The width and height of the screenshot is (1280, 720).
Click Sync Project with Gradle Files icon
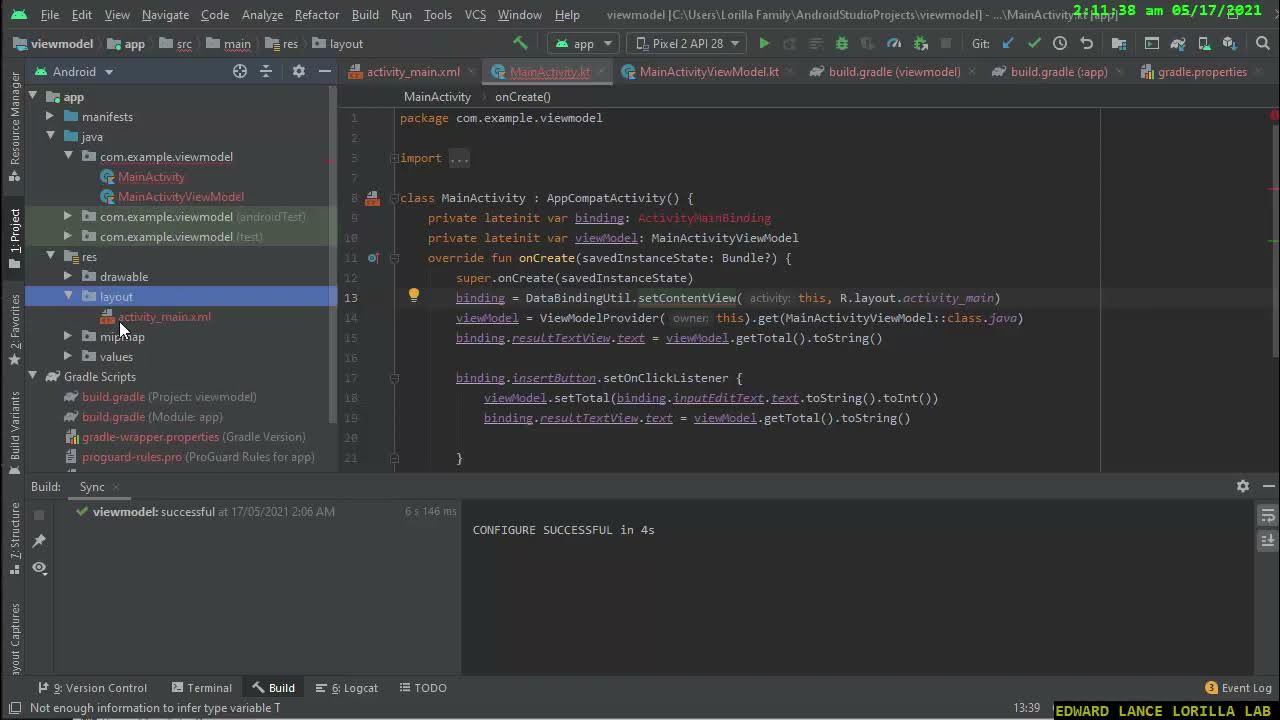click(x=1178, y=43)
